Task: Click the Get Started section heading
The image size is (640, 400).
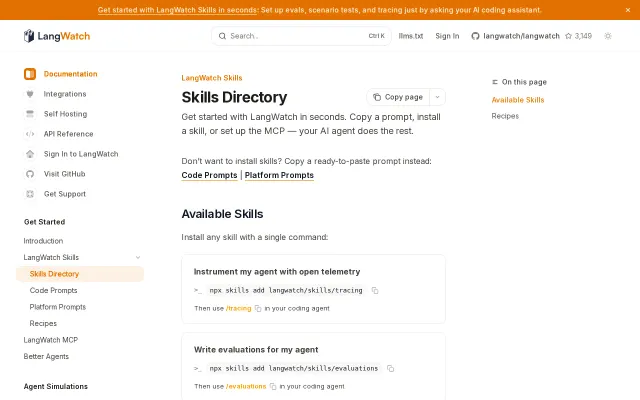Action: coord(44,222)
